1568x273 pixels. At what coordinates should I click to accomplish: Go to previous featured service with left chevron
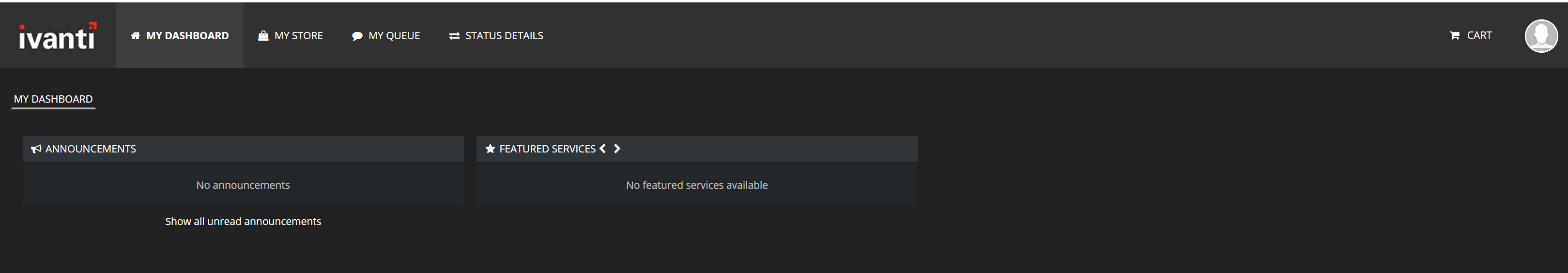pos(602,149)
